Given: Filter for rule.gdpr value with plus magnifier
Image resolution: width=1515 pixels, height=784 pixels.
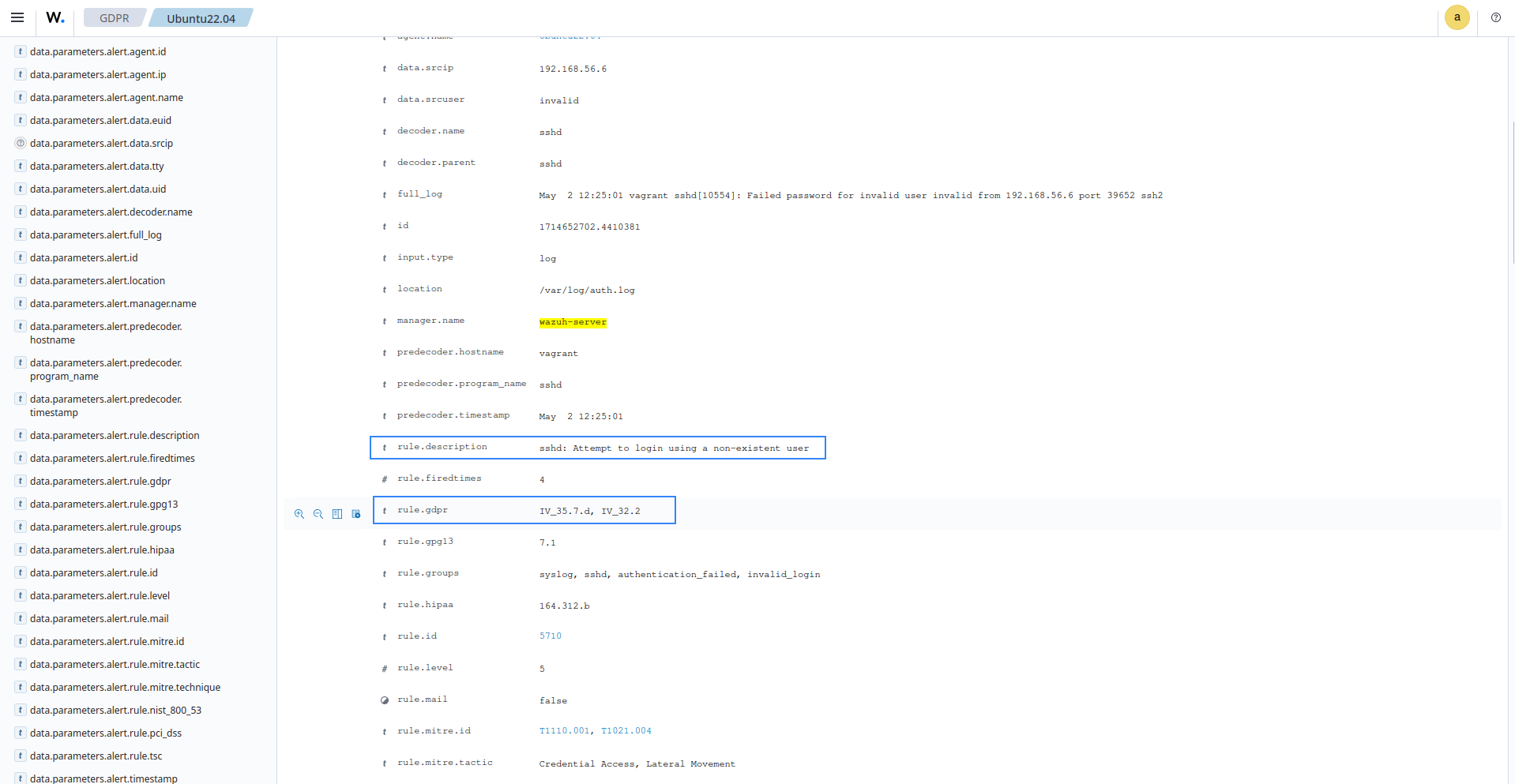Looking at the screenshot, I should coord(299,514).
